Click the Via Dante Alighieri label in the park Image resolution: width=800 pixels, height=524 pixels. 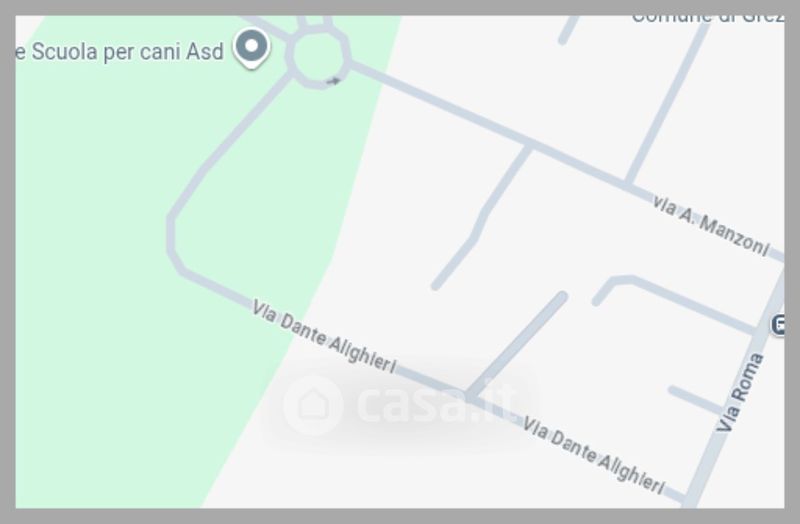coord(324,337)
